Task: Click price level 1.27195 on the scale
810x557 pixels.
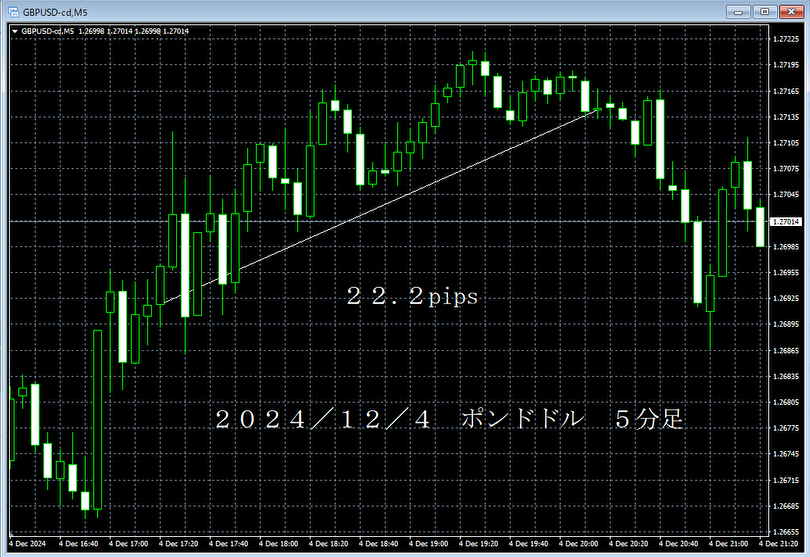Action: (x=786, y=65)
